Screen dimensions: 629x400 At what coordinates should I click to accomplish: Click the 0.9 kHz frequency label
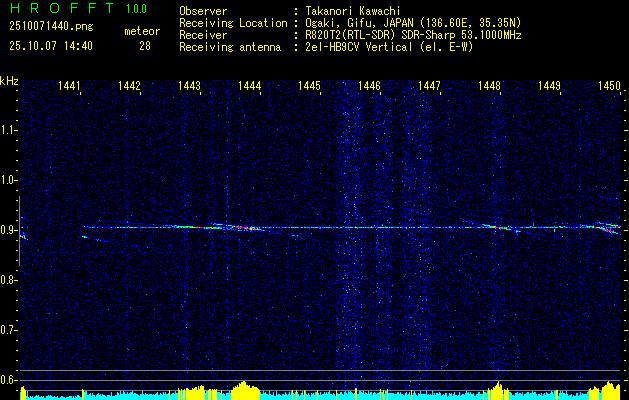(8, 230)
